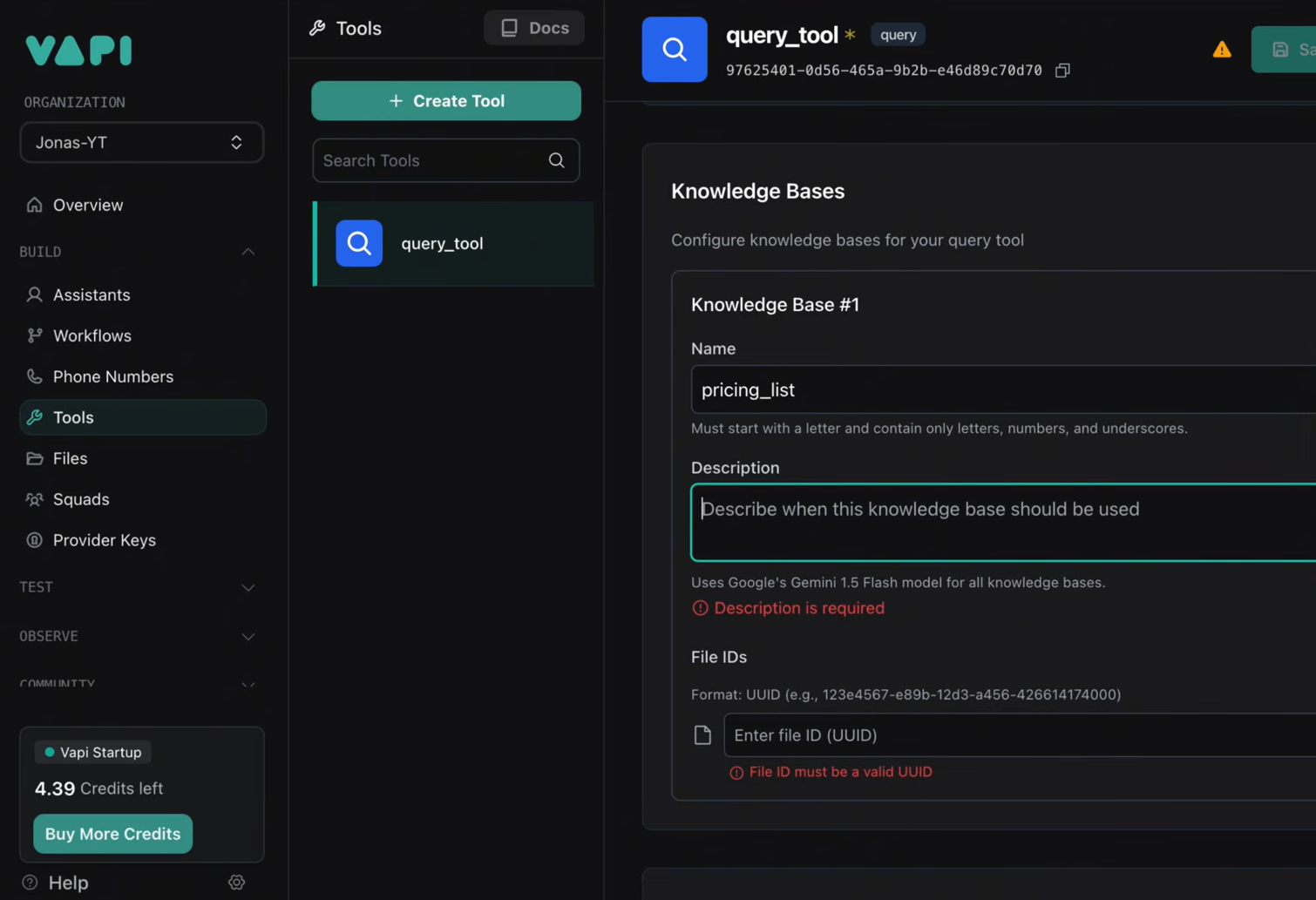This screenshot has height=900, width=1316.
Task: Click the File IDs label
Action: (x=719, y=657)
